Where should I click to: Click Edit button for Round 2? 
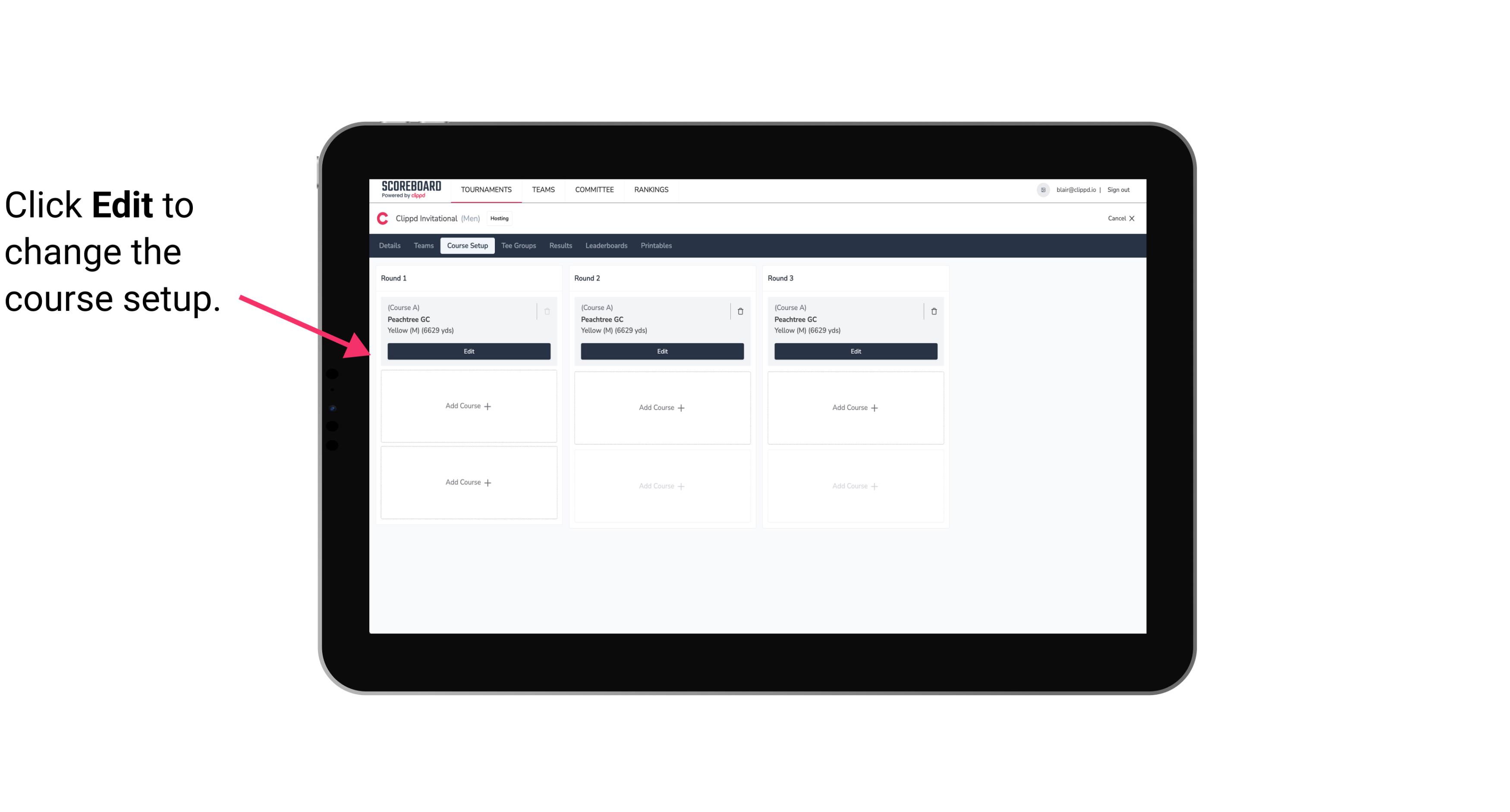coord(662,351)
